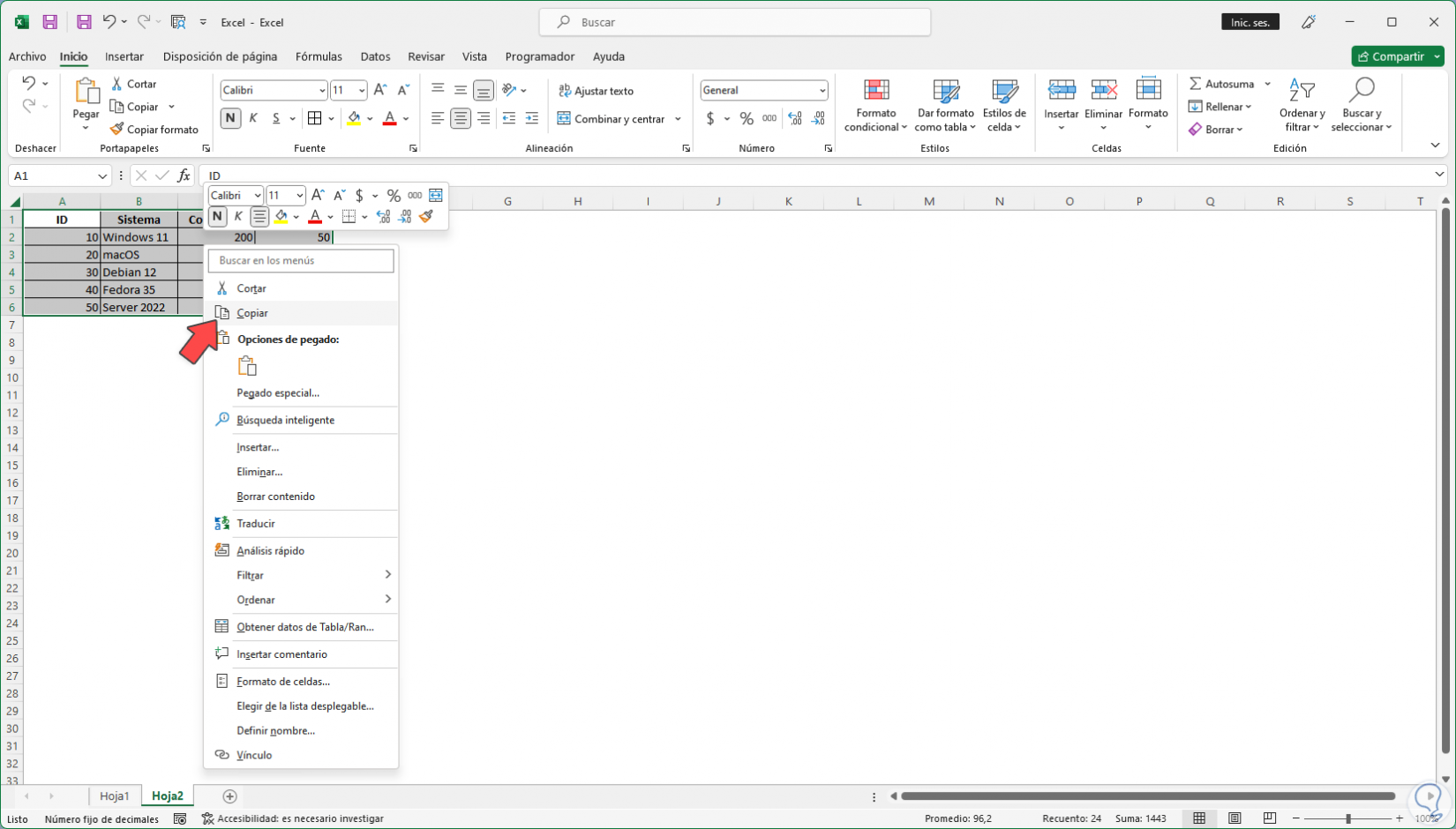The width and height of the screenshot is (1456, 829).
Task: Expand the Ordenar submenu arrow
Action: coord(387,600)
